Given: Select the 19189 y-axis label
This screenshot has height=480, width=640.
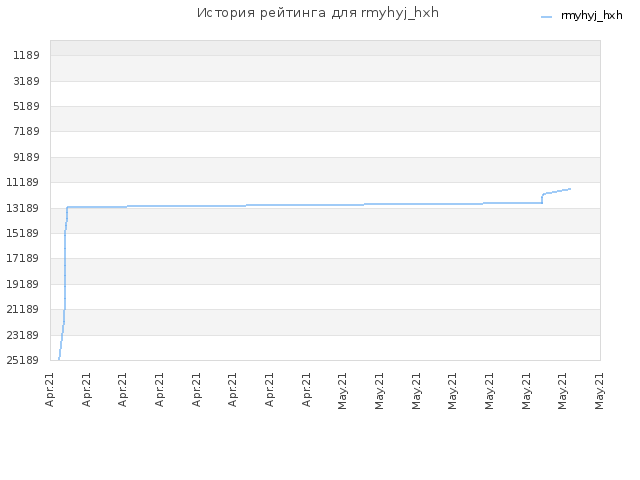Looking at the screenshot, I should point(22,284).
